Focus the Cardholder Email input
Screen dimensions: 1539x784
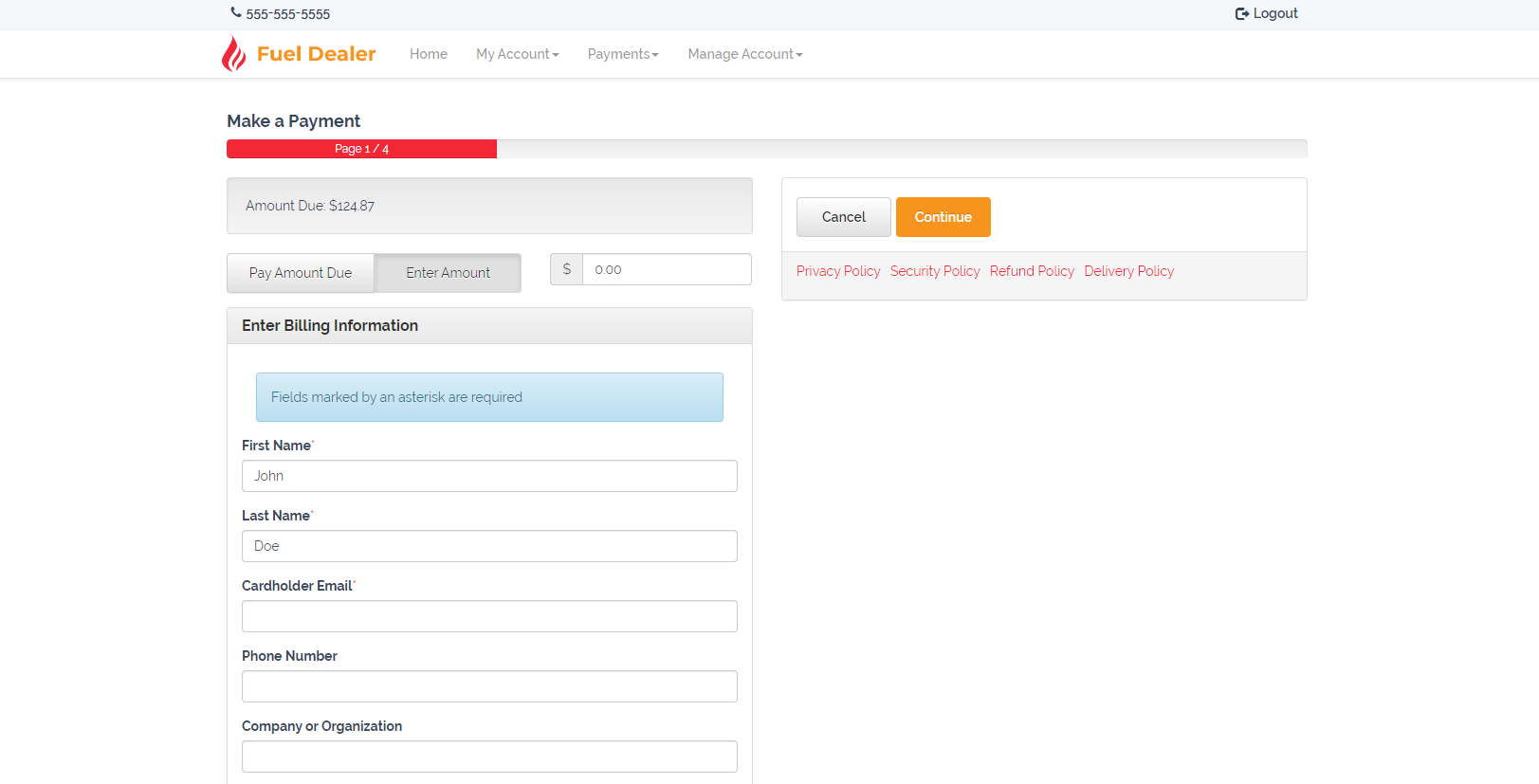(489, 616)
